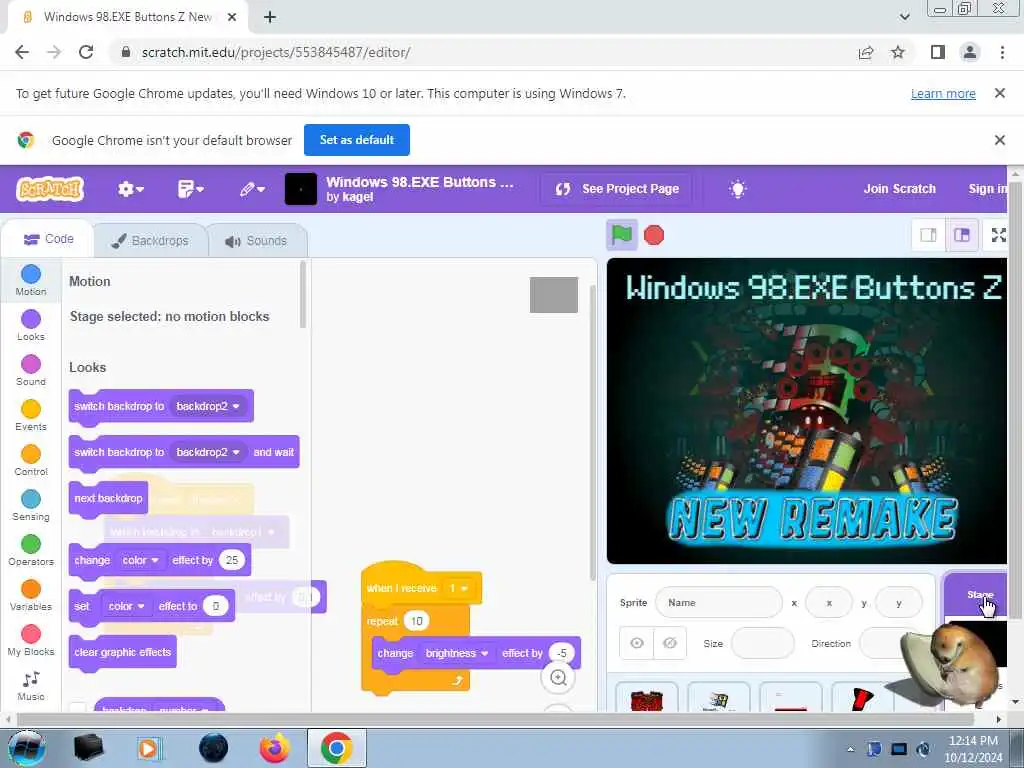The image size is (1024, 768).
Task: Click the share page icon in address bar
Action: [866, 52]
